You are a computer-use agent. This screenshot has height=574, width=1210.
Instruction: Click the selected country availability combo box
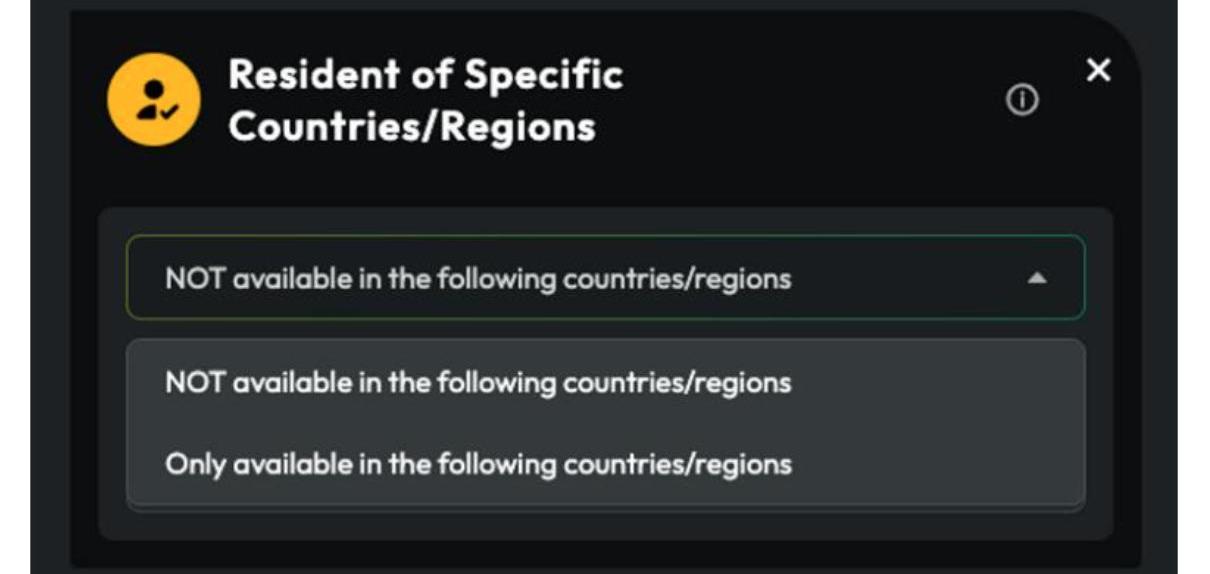(605, 278)
